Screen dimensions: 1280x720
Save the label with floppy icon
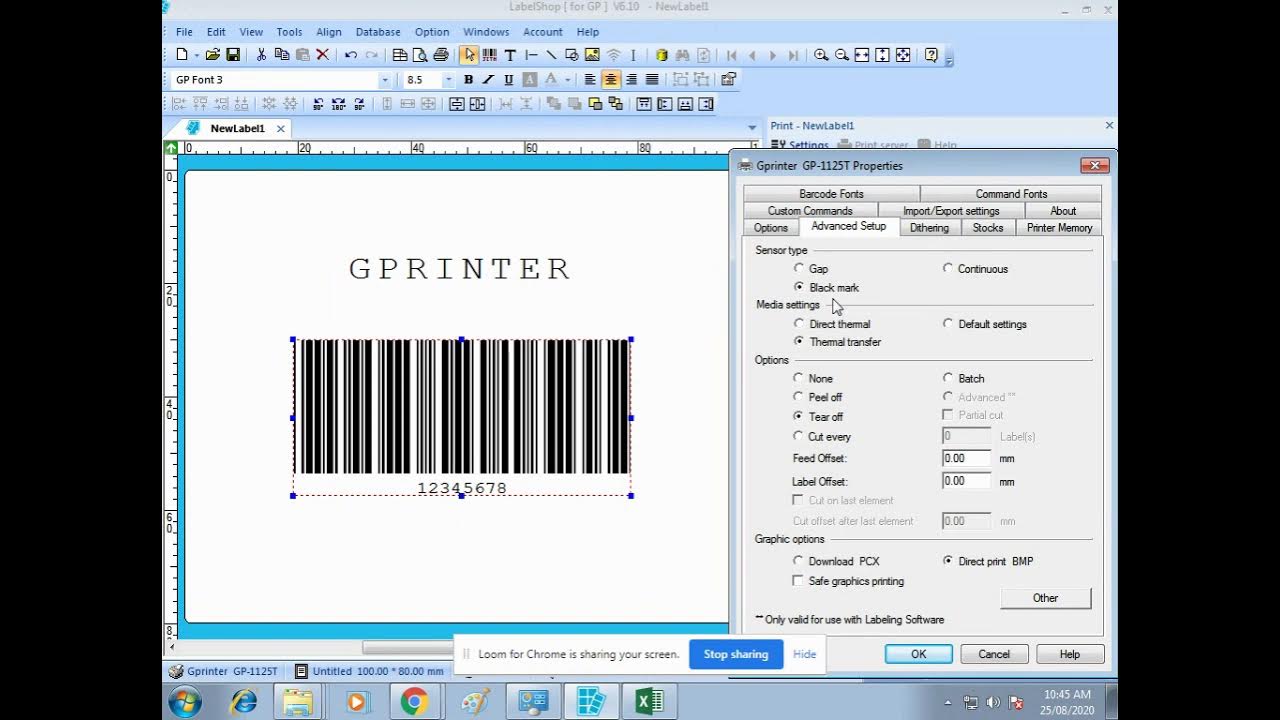(x=233, y=55)
